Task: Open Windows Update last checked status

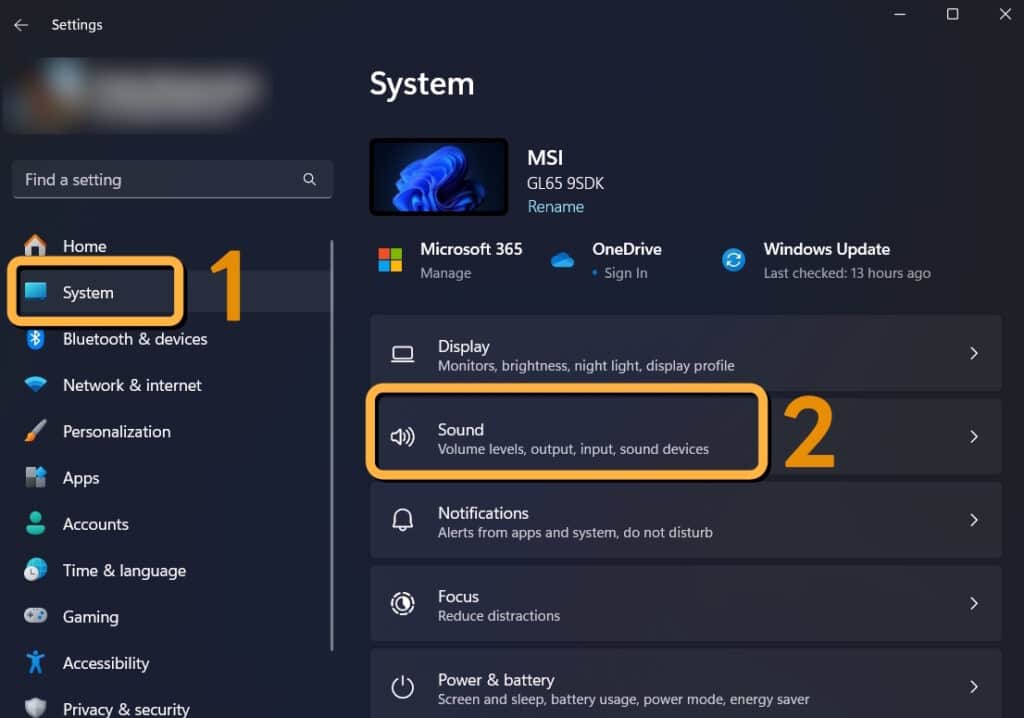Action: click(847, 273)
